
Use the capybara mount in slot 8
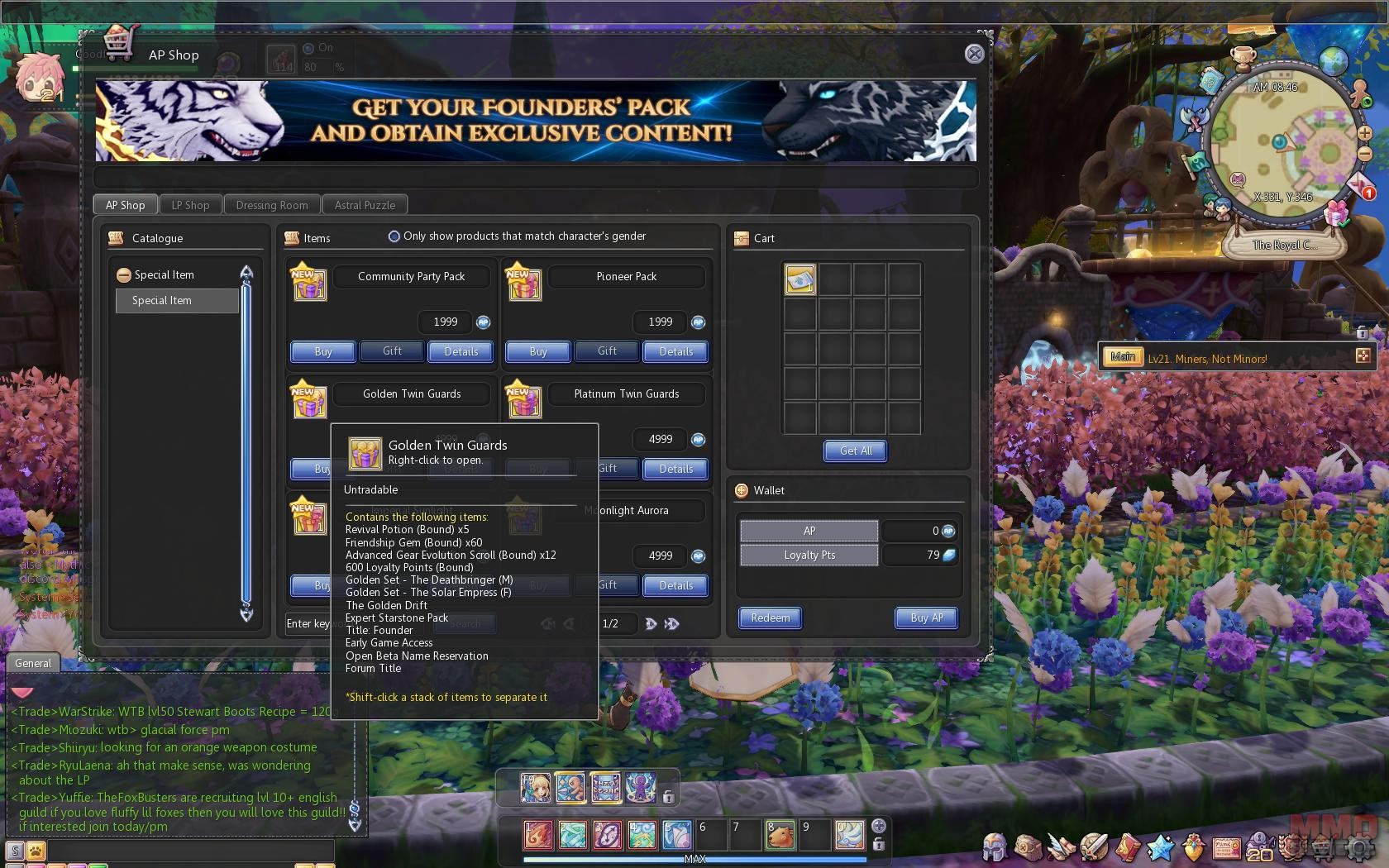click(780, 834)
